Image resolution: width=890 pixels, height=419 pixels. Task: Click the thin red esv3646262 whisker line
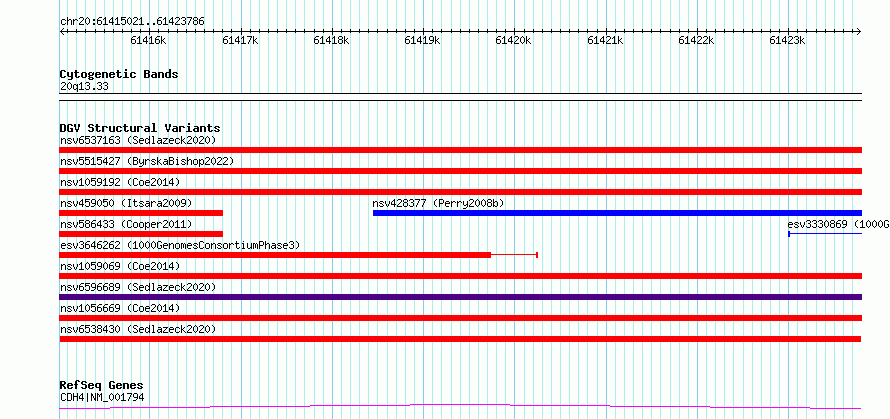pyautogui.click(x=514, y=255)
